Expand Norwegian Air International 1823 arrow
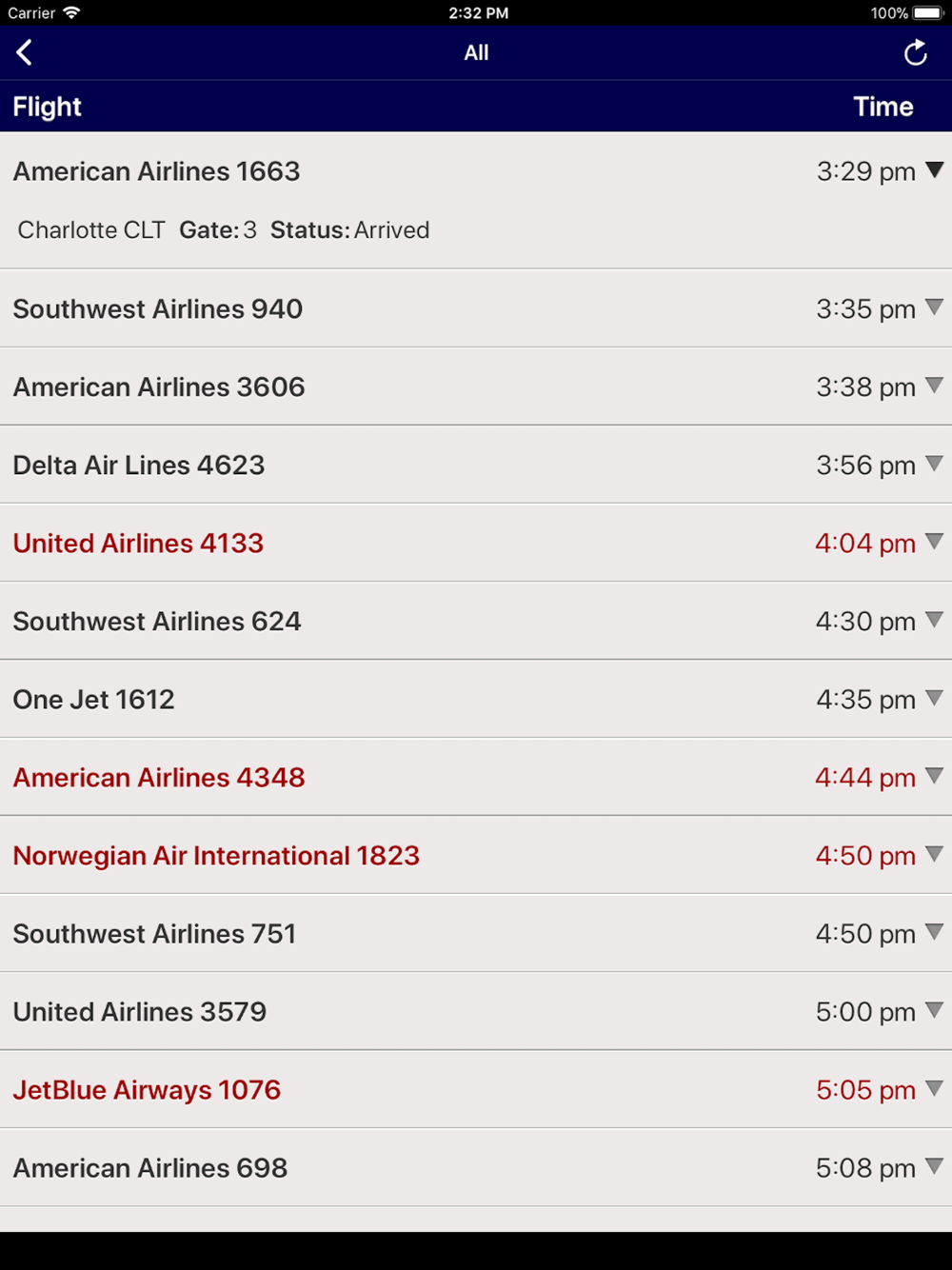952x1270 pixels. 934,854
